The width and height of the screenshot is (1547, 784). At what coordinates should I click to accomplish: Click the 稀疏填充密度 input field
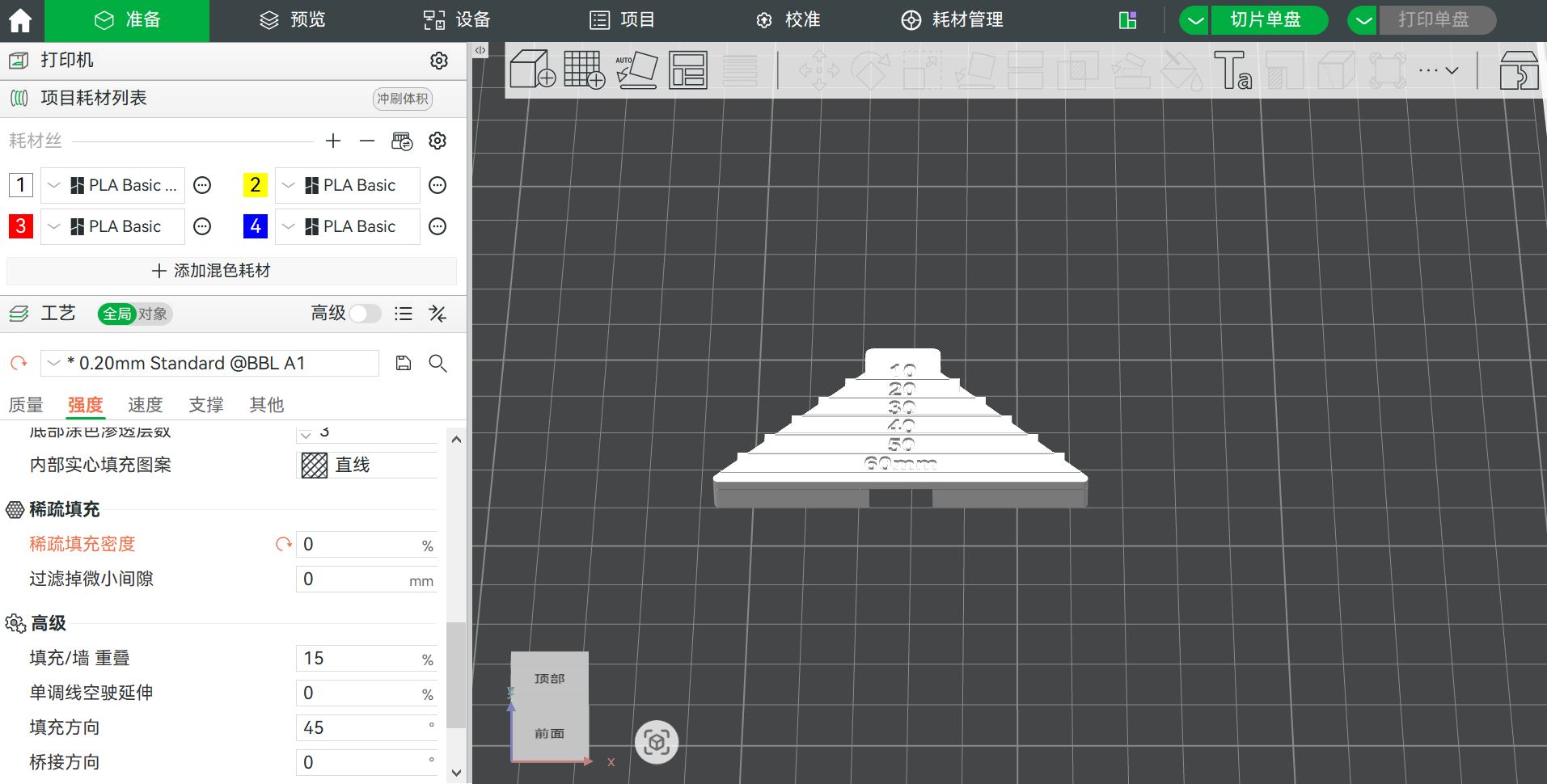click(x=367, y=544)
